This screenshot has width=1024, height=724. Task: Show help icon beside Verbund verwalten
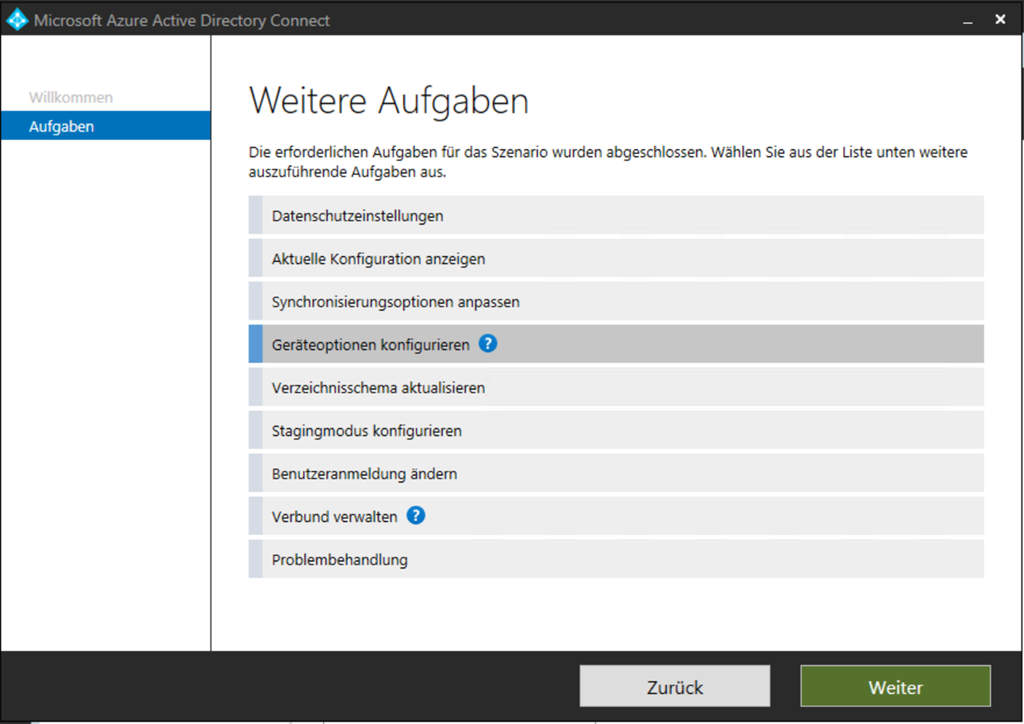tap(416, 516)
